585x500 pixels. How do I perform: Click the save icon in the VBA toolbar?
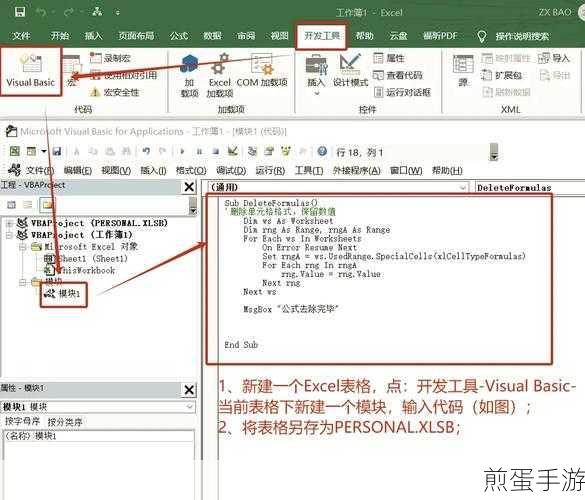tap(57, 151)
